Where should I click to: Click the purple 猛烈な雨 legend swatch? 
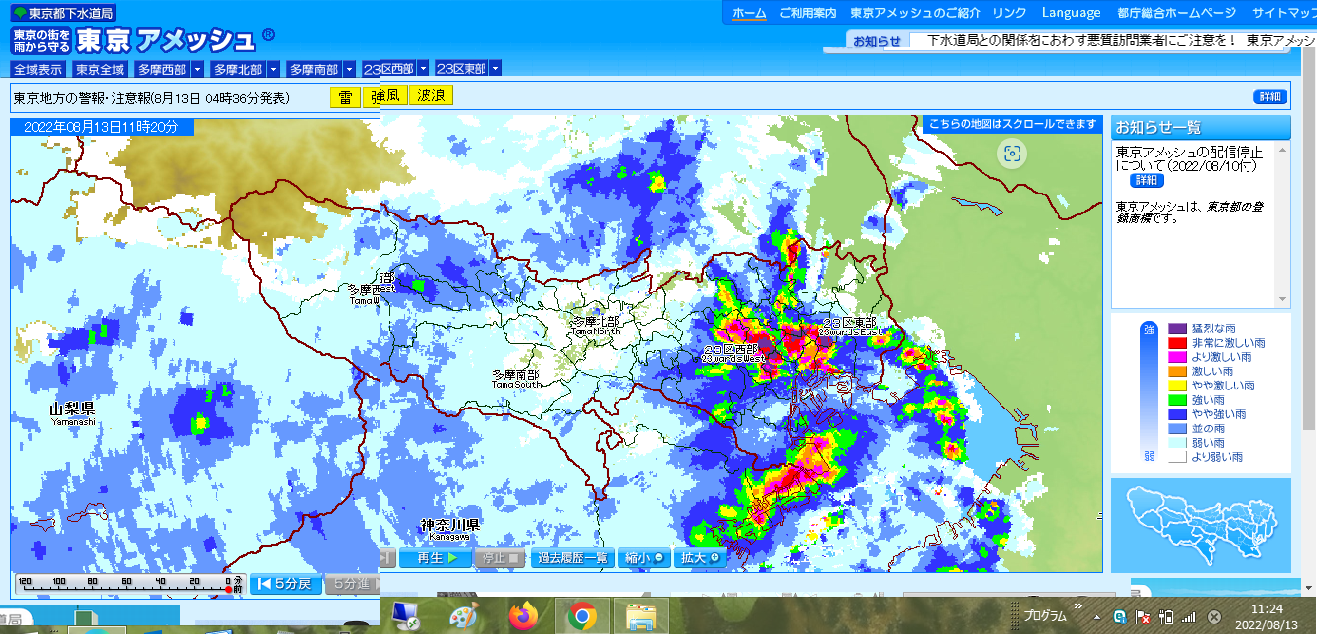(1176, 329)
